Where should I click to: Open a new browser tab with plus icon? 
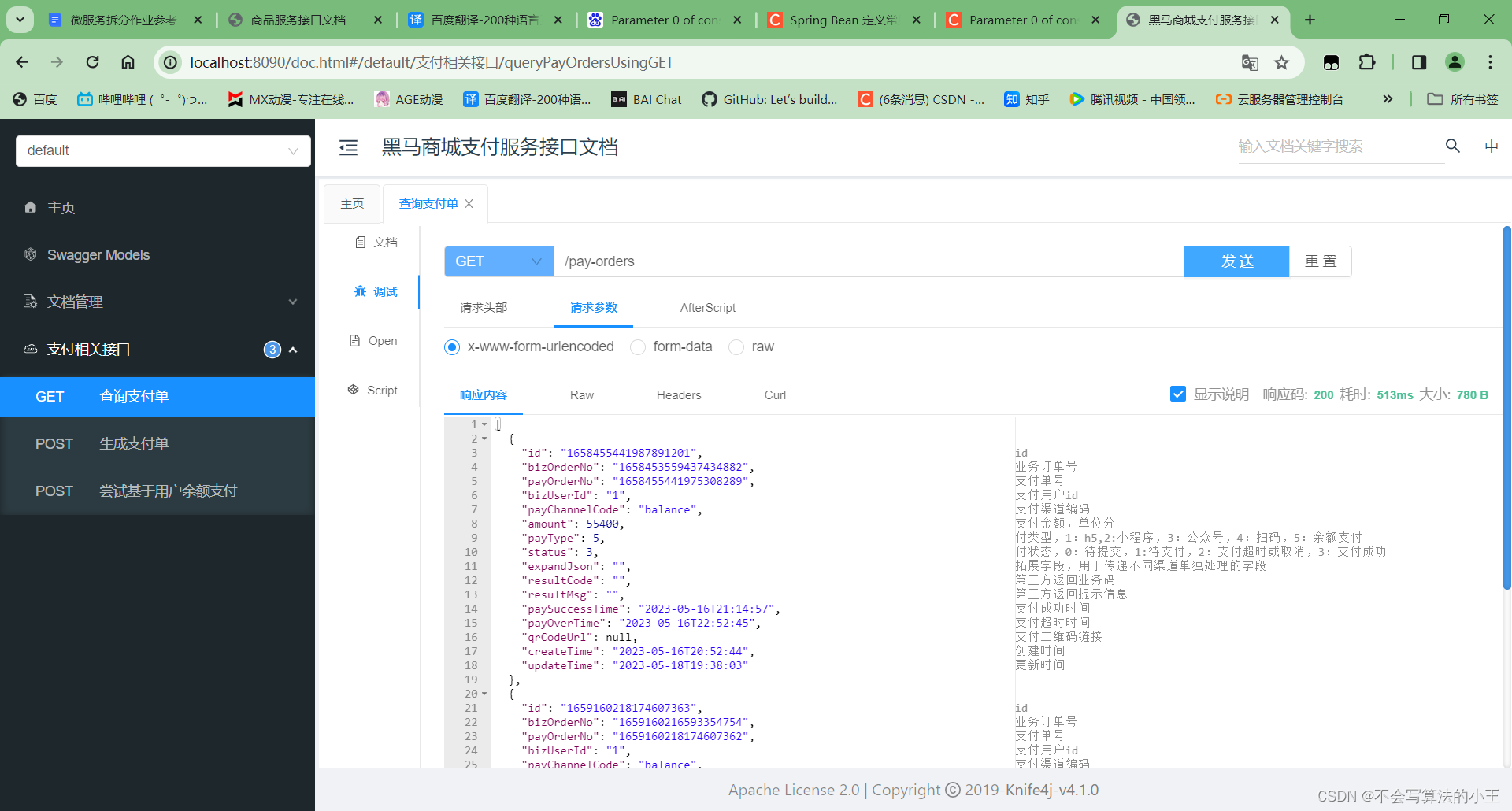coord(1310,20)
